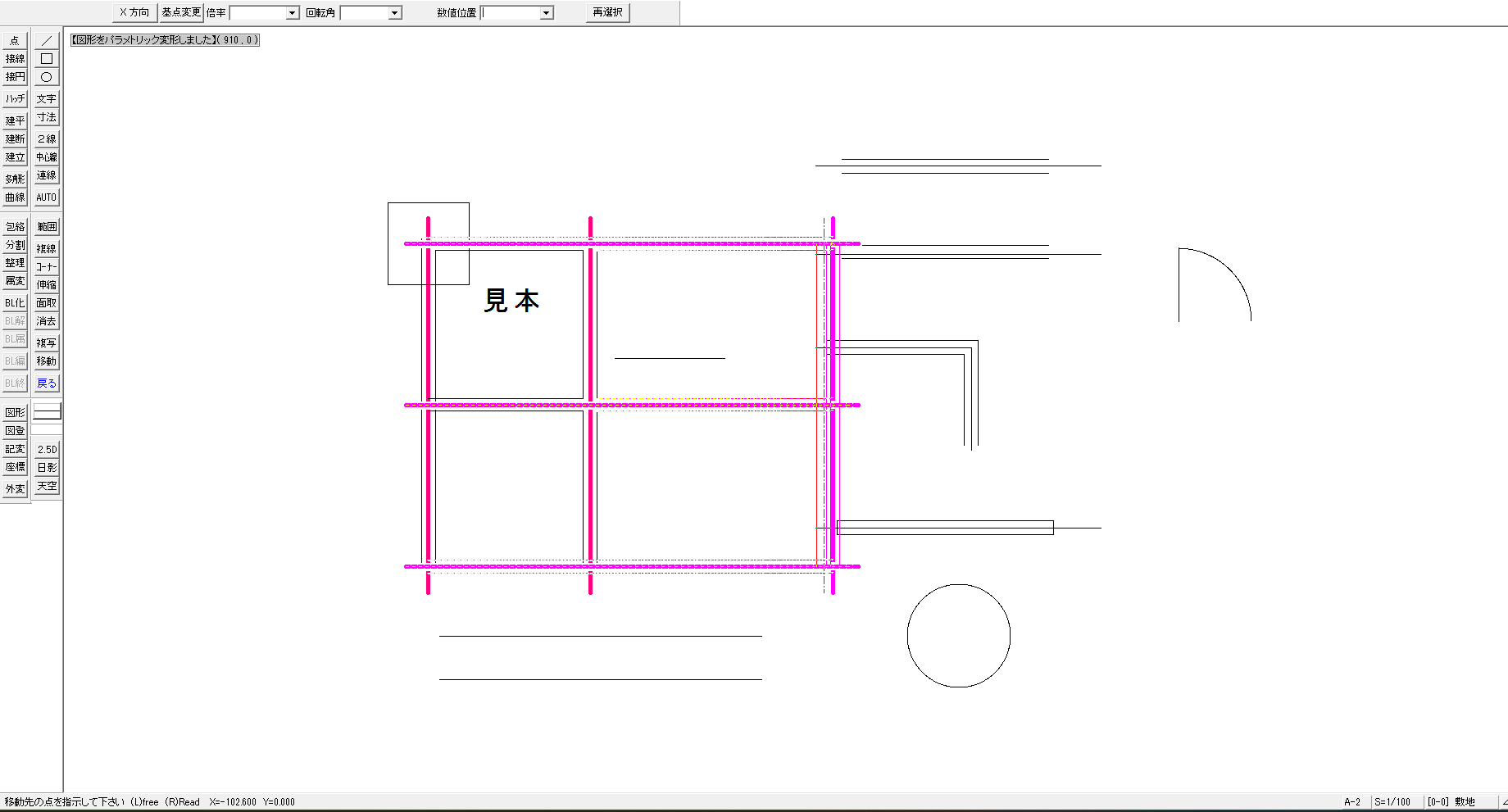
Task: Select the 図形 figure insert tool
Action: (15, 412)
